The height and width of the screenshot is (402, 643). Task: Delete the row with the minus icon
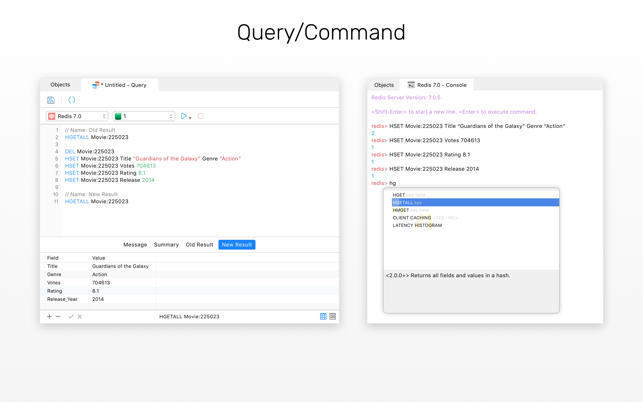[58, 317]
